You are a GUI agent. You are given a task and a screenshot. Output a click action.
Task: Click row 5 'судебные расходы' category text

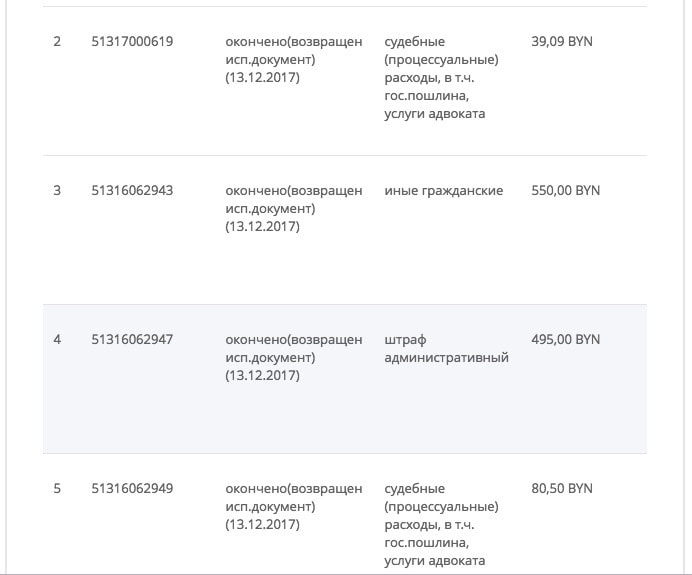[441, 524]
